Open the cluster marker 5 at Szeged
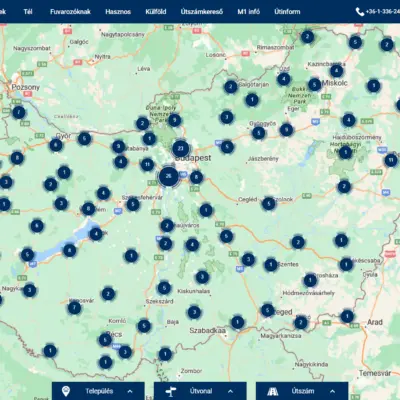Image resolution: width=400 pixels, height=400 pixels. [267, 310]
